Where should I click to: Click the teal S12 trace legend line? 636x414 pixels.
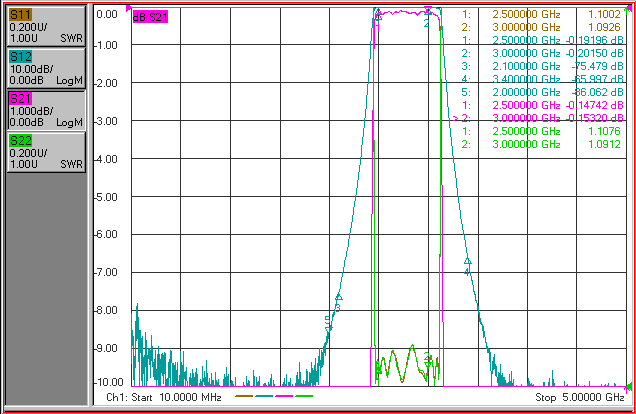pos(264,396)
